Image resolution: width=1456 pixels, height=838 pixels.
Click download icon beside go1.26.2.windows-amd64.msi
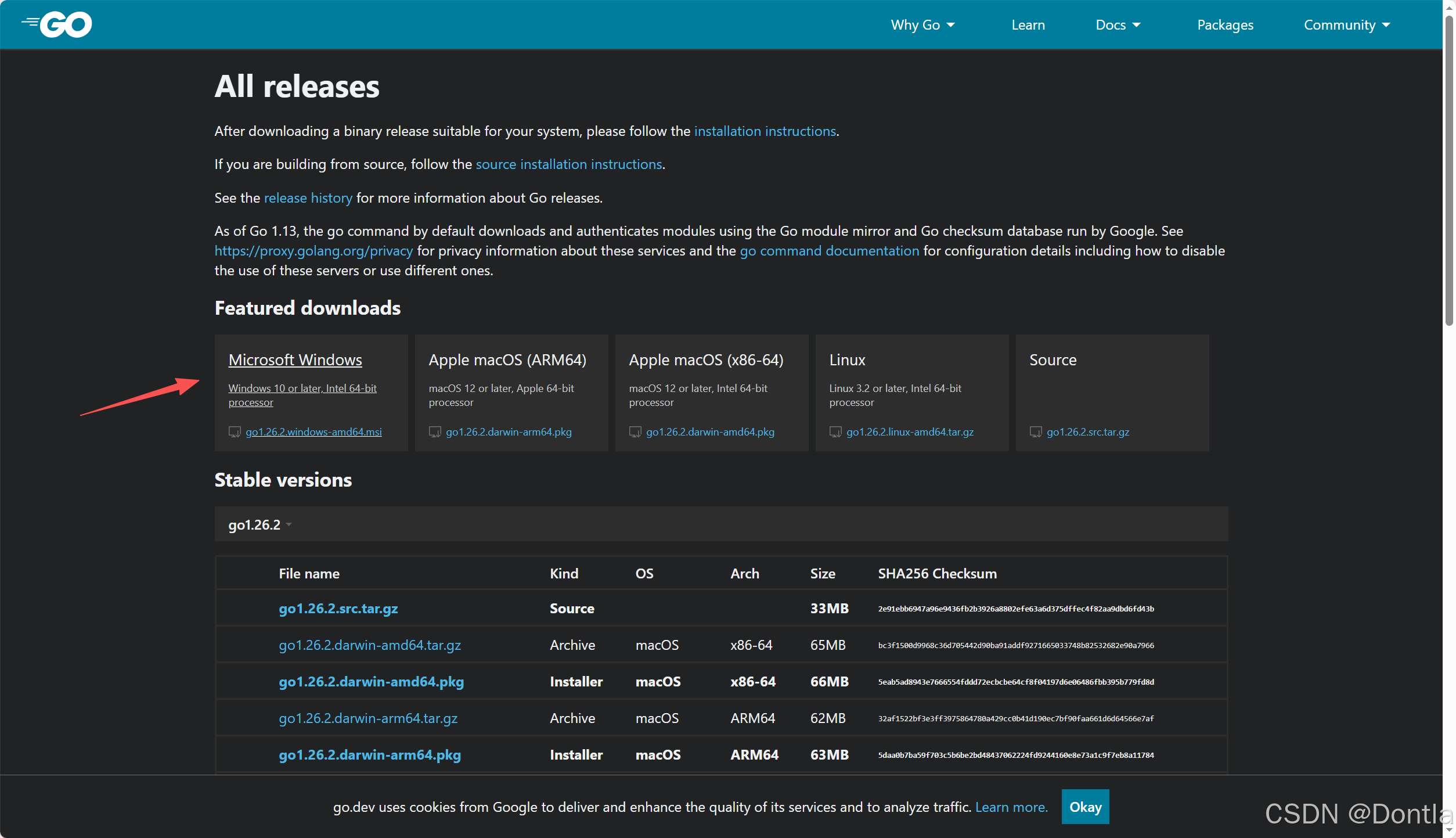click(235, 432)
